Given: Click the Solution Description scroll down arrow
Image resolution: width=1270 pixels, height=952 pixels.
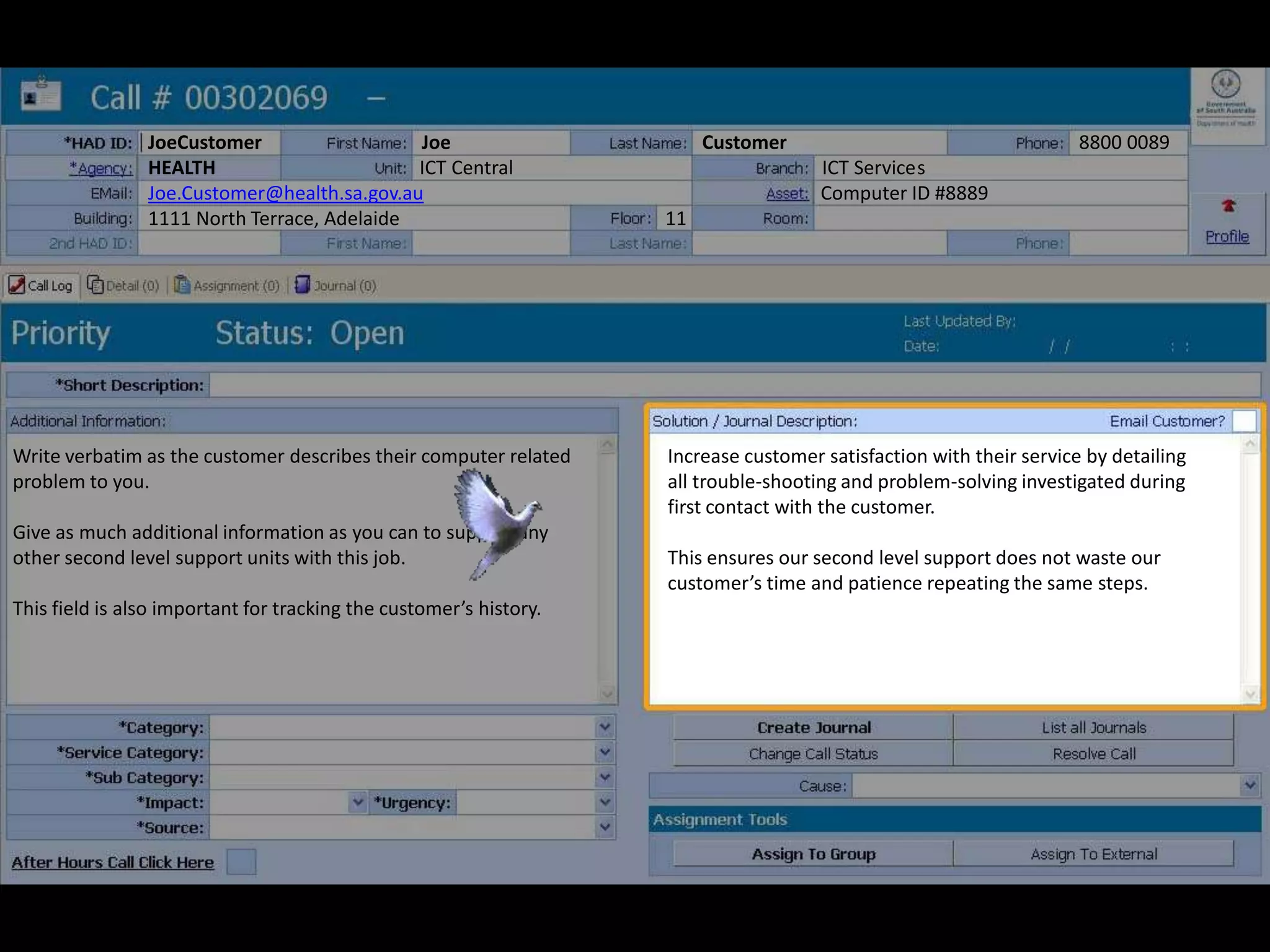Looking at the screenshot, I should tap(1250, 694).
